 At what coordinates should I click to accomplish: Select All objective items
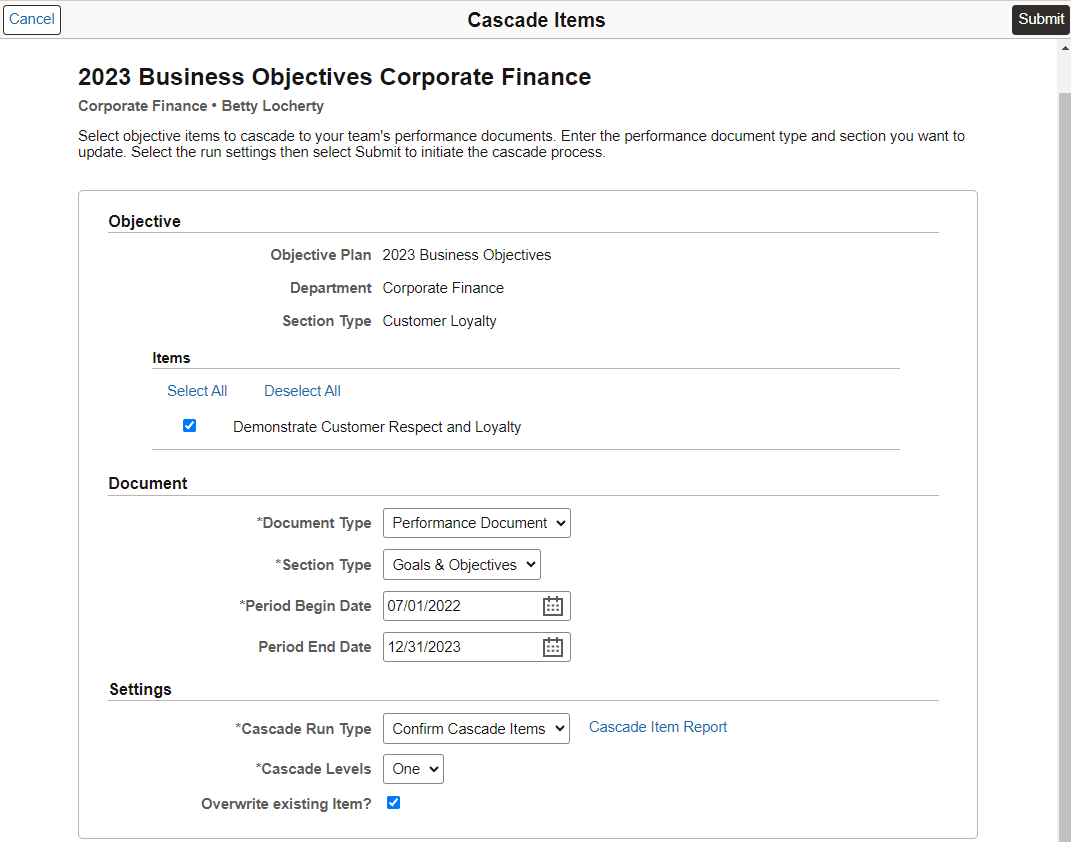[x=196, y=390]
